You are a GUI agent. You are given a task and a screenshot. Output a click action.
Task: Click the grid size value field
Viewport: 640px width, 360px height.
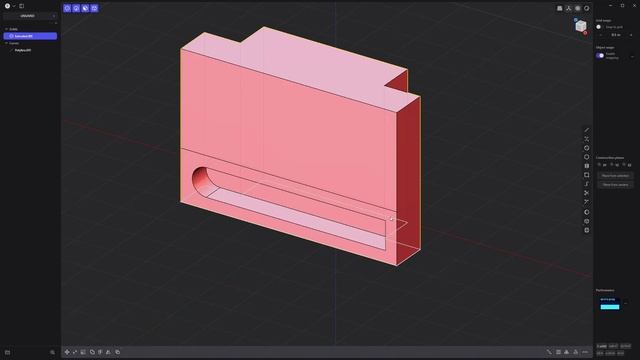[x=616, y=35]
